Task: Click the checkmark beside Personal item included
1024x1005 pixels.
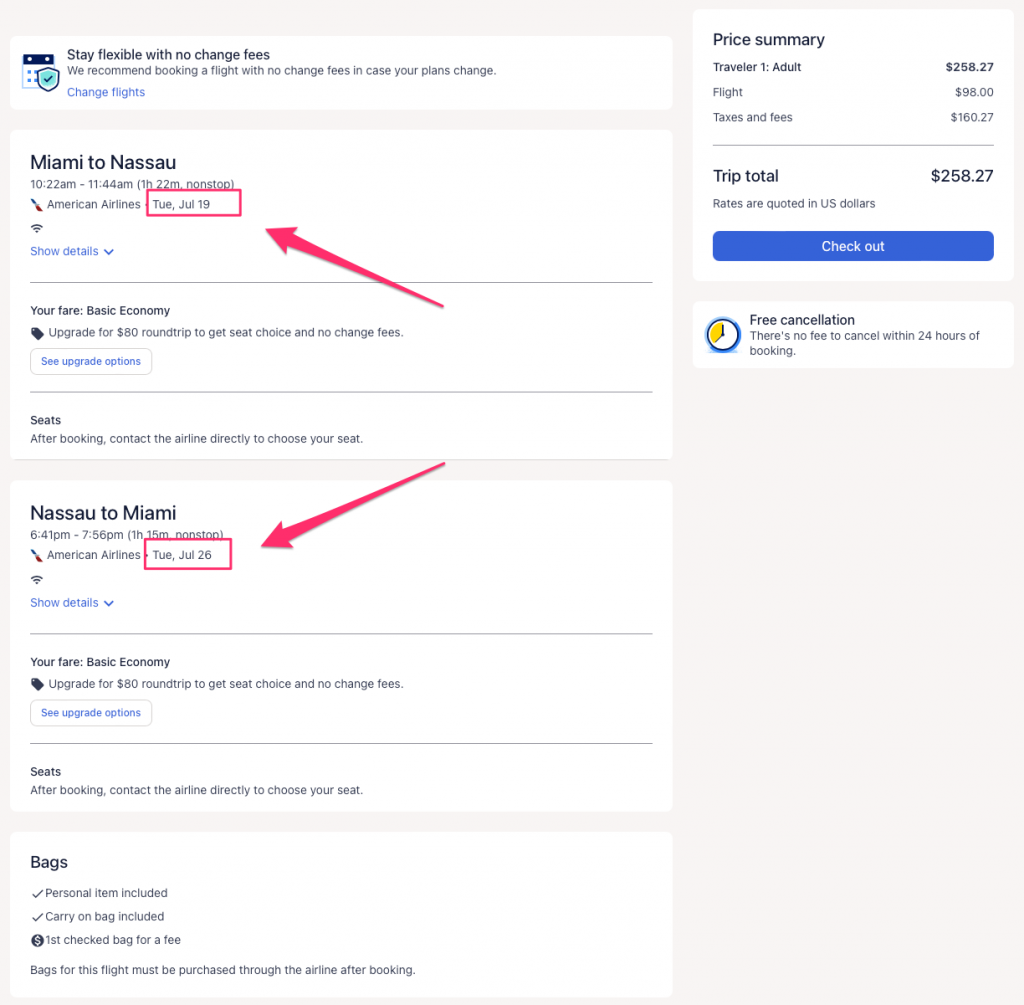Action: click(x=38, y=894)
